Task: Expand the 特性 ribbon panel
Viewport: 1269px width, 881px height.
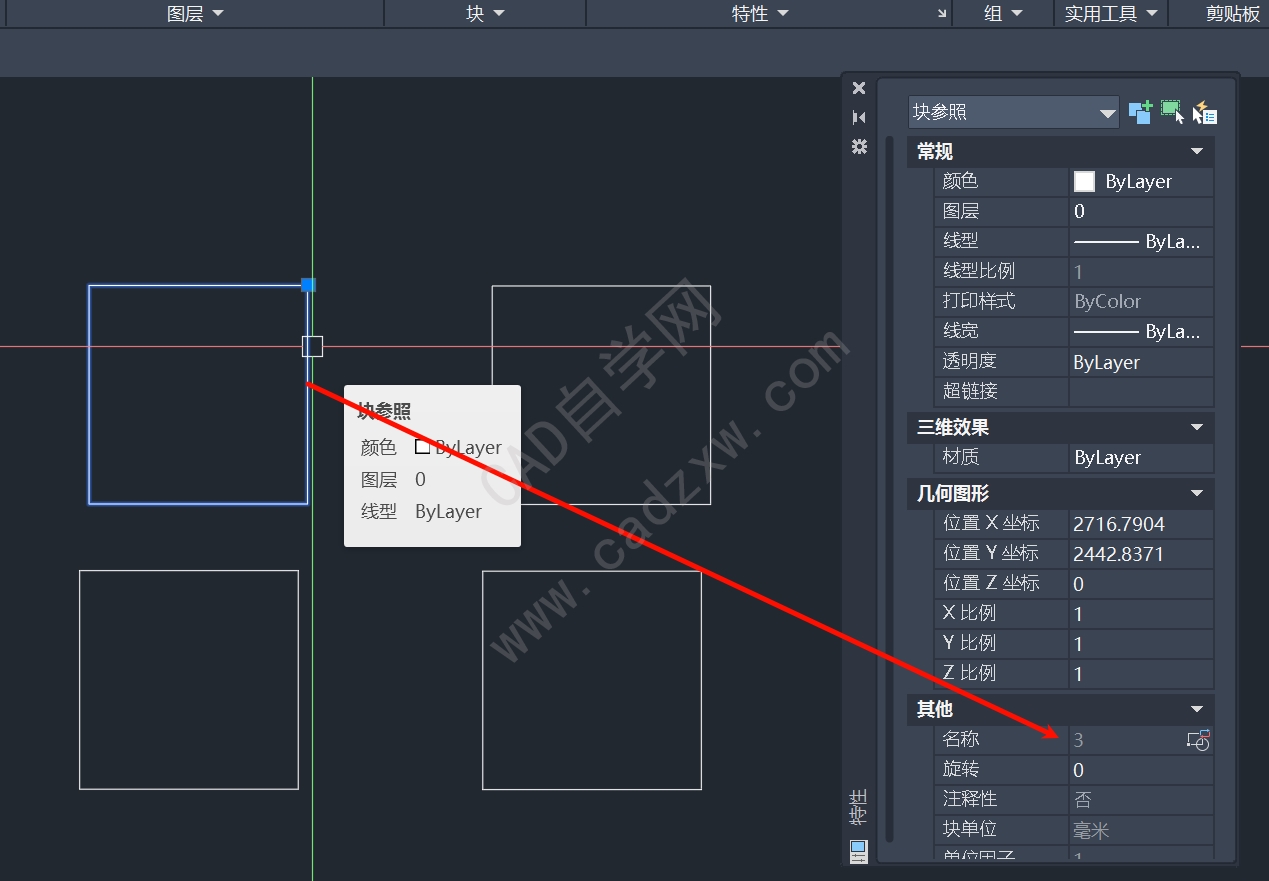Action: (760, 14)
